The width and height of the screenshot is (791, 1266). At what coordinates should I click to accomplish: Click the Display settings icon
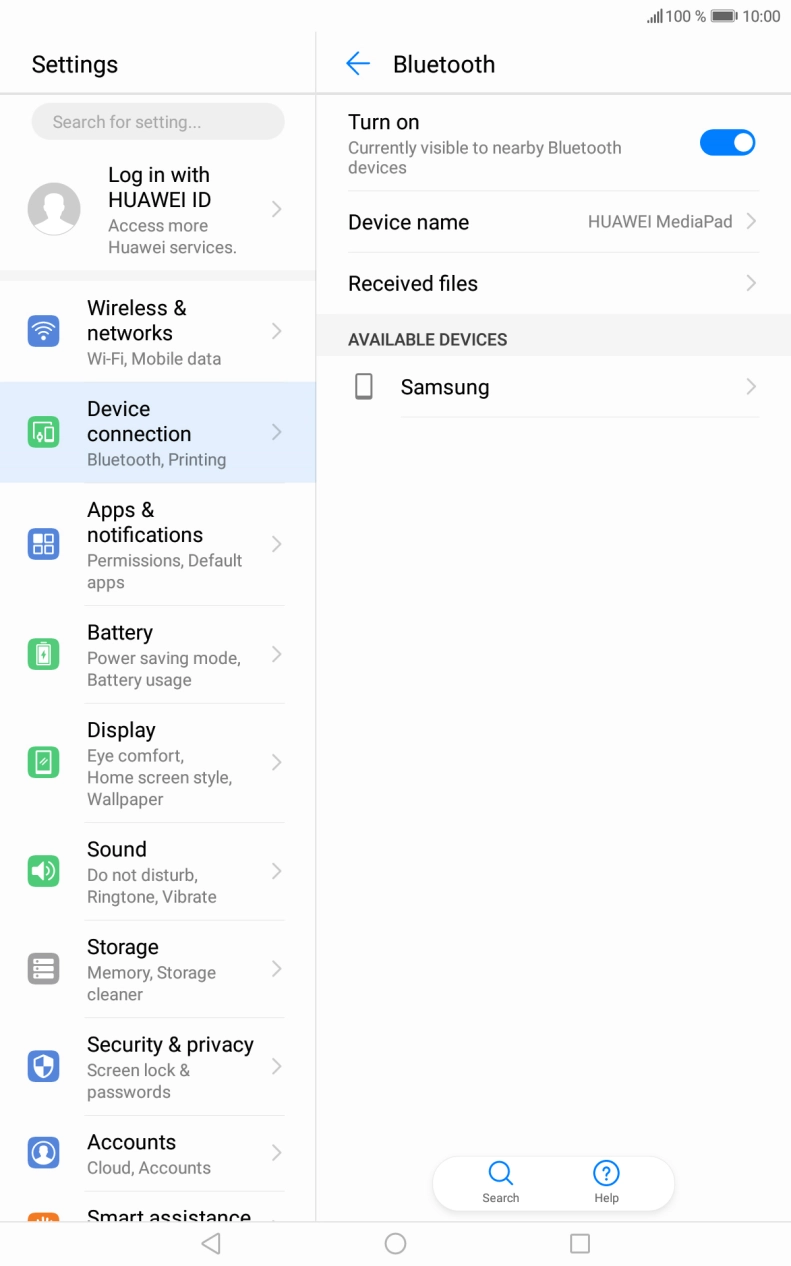43,763
